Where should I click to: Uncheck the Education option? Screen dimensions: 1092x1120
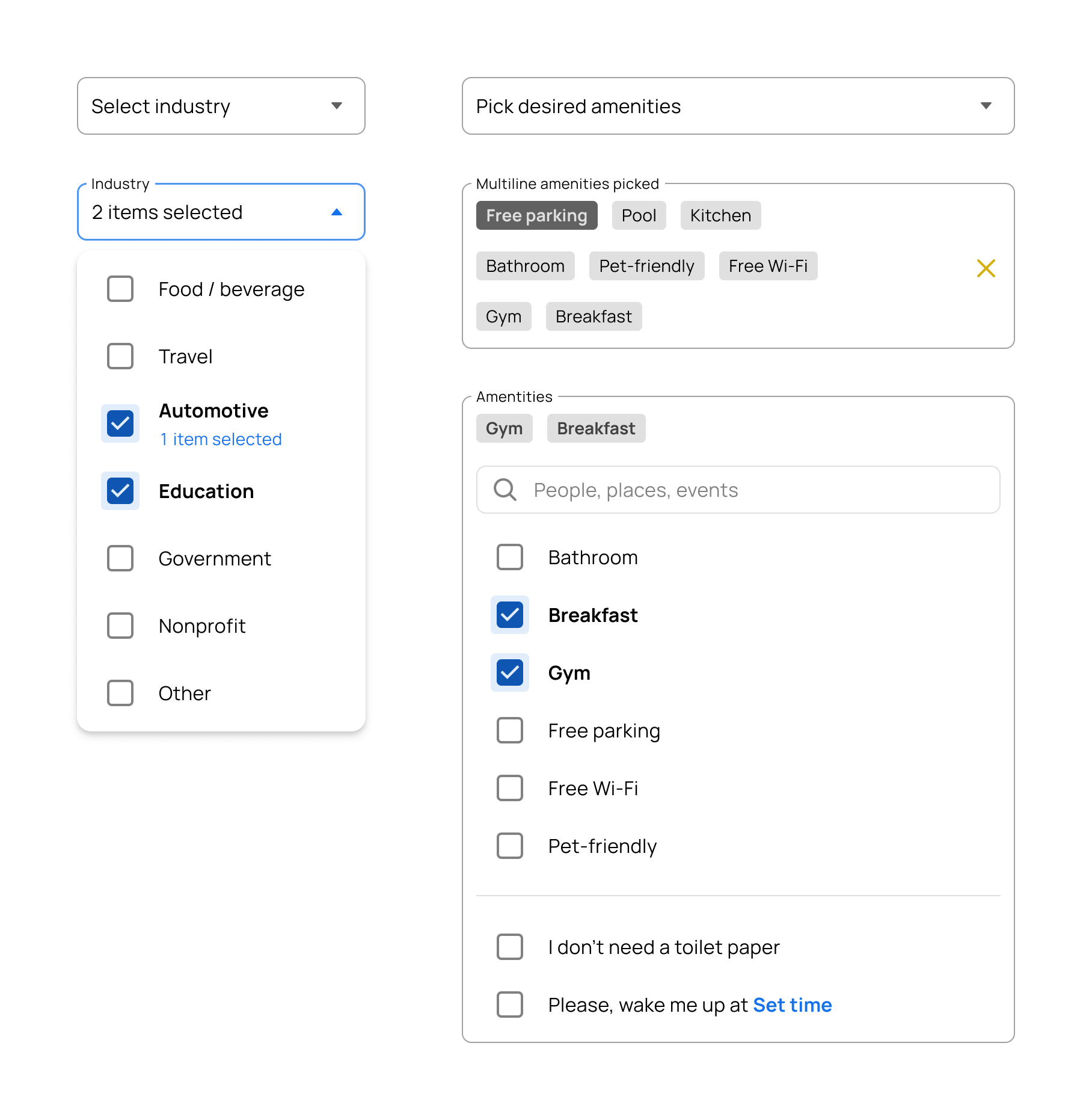[x=120, y=491]
